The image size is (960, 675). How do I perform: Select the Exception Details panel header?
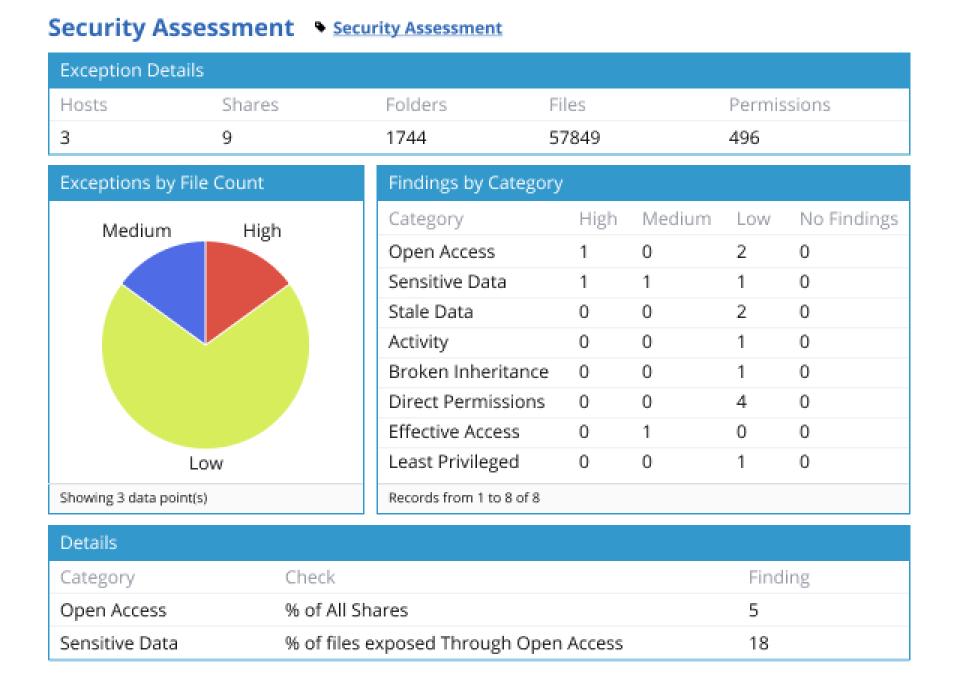click(x=131, y=70)
